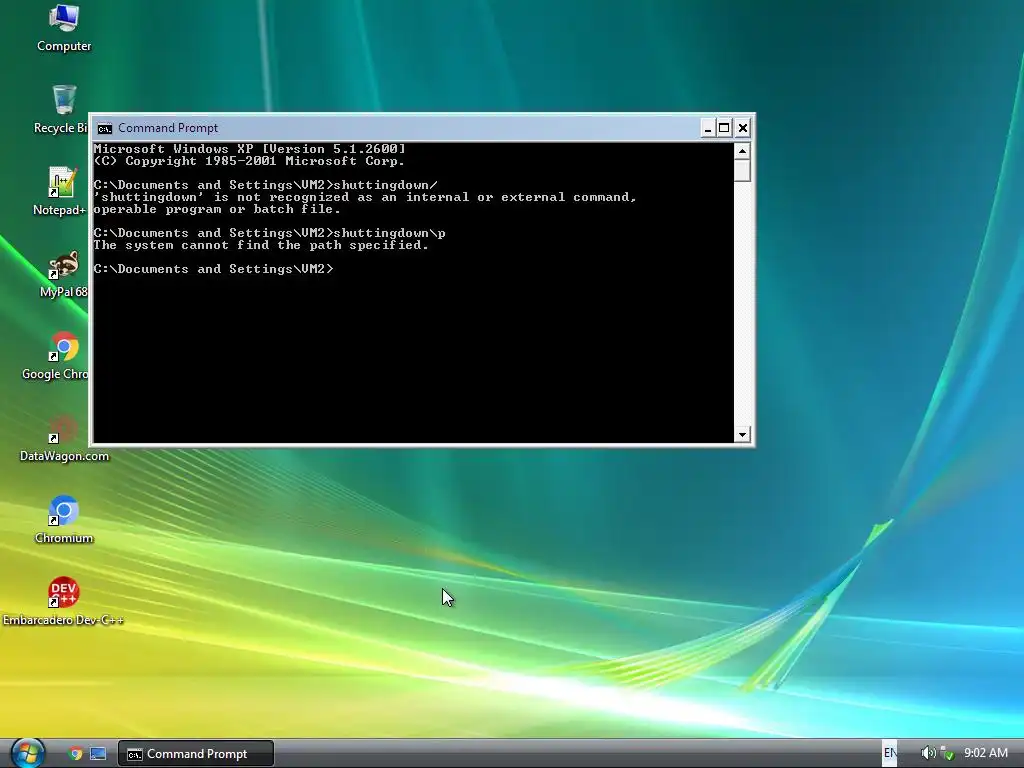Maximize the Command Prompt window
This screenshot has width=1024, height=768.
pyautogui.click(x=724, y=128)
